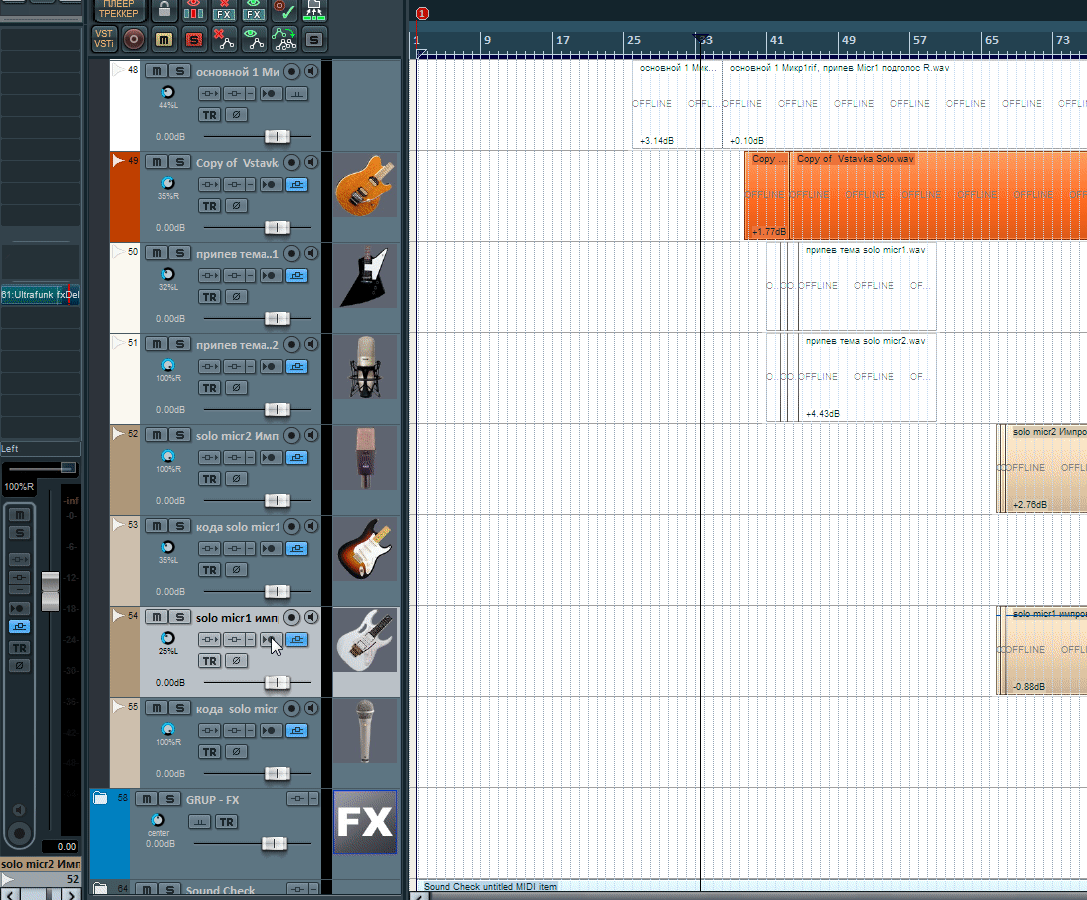The image size is (1087, 900).
Task: Click the grey S toolbar icon
Action: 314,40
